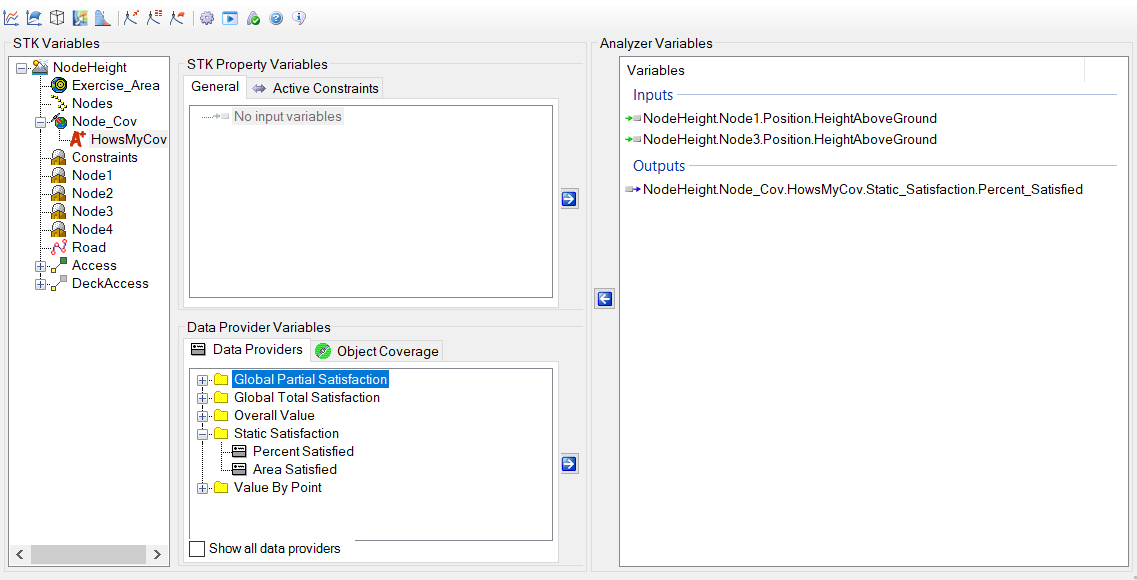Image resolution: width=1137 pixels, height=580 pixels.
Task: Select Percent Satisfied data provider
Action: [302, 452]
